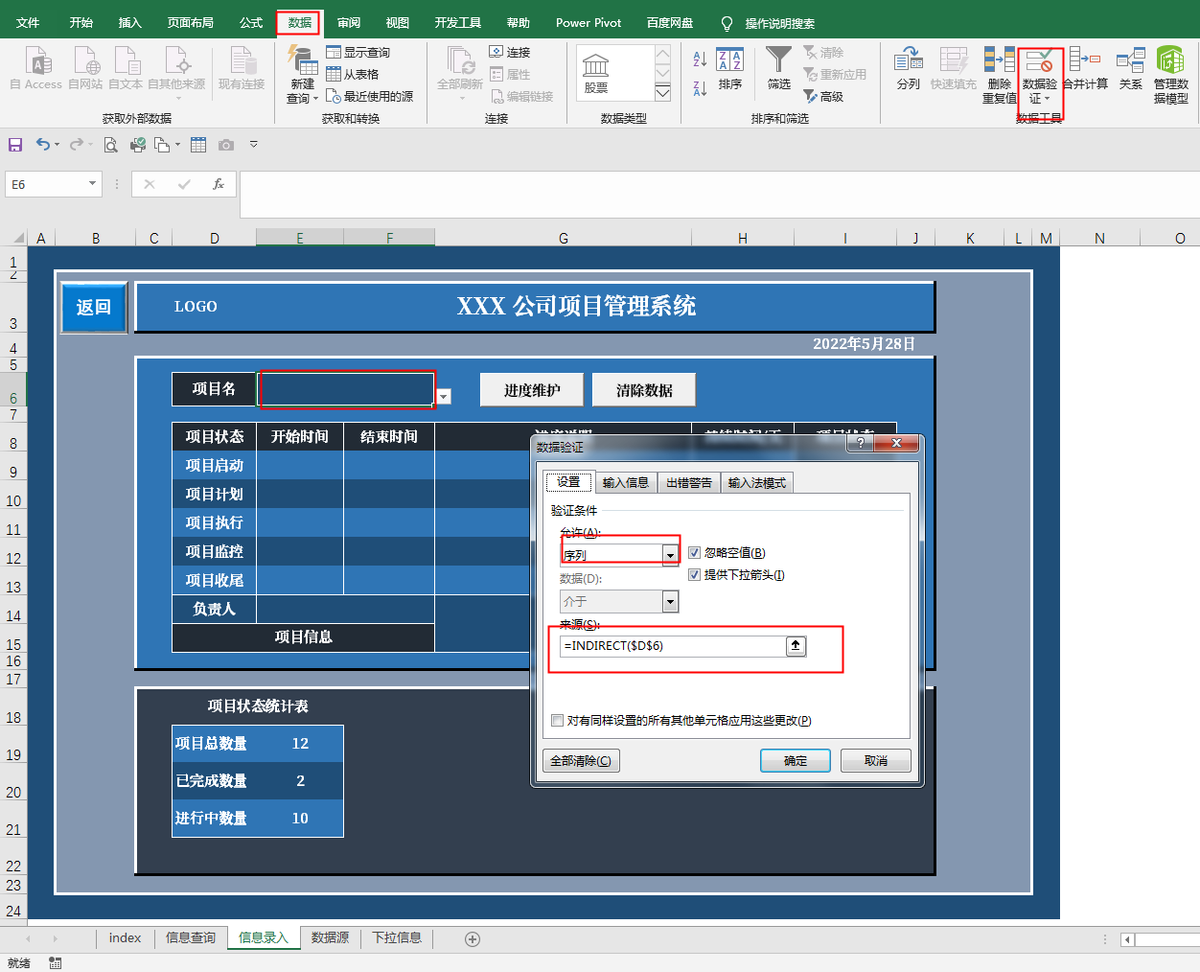Click the add new sheet plus icon
Image resolution: width=1200 pixels, height=972 pixels.
pos(473,938)
